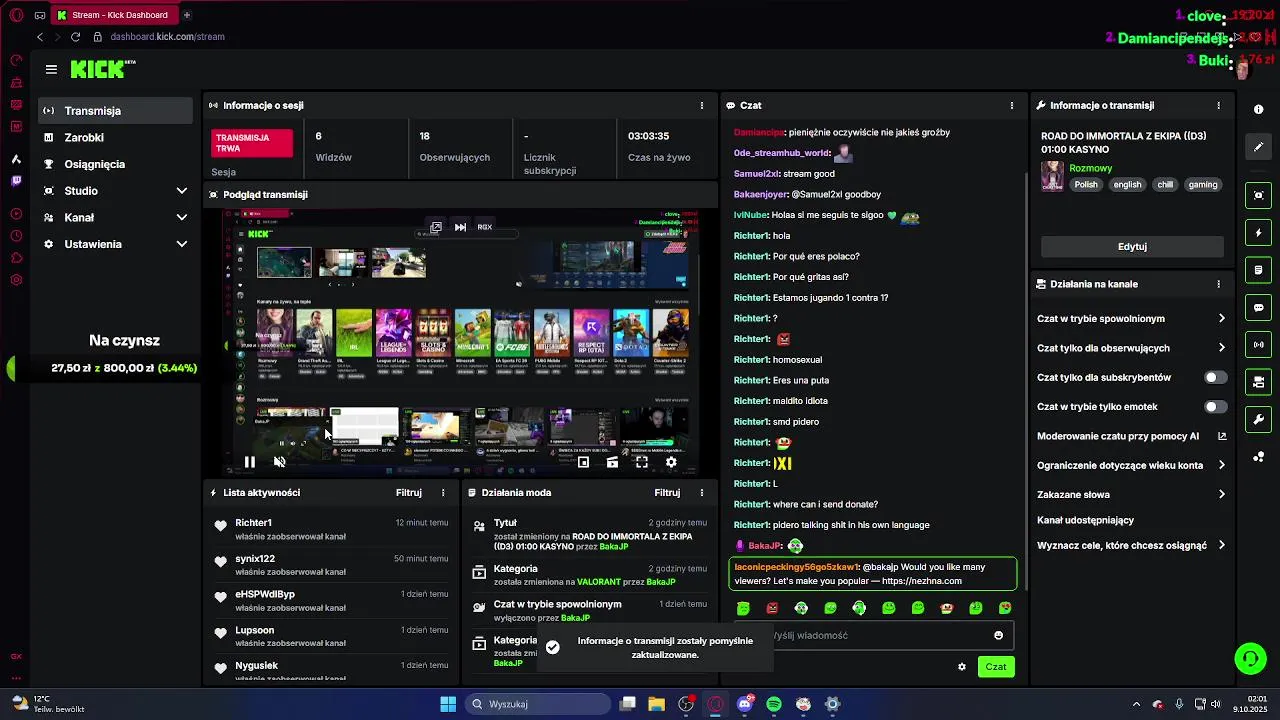Open the hamburger menu beside Kick logo

[51, 69]
